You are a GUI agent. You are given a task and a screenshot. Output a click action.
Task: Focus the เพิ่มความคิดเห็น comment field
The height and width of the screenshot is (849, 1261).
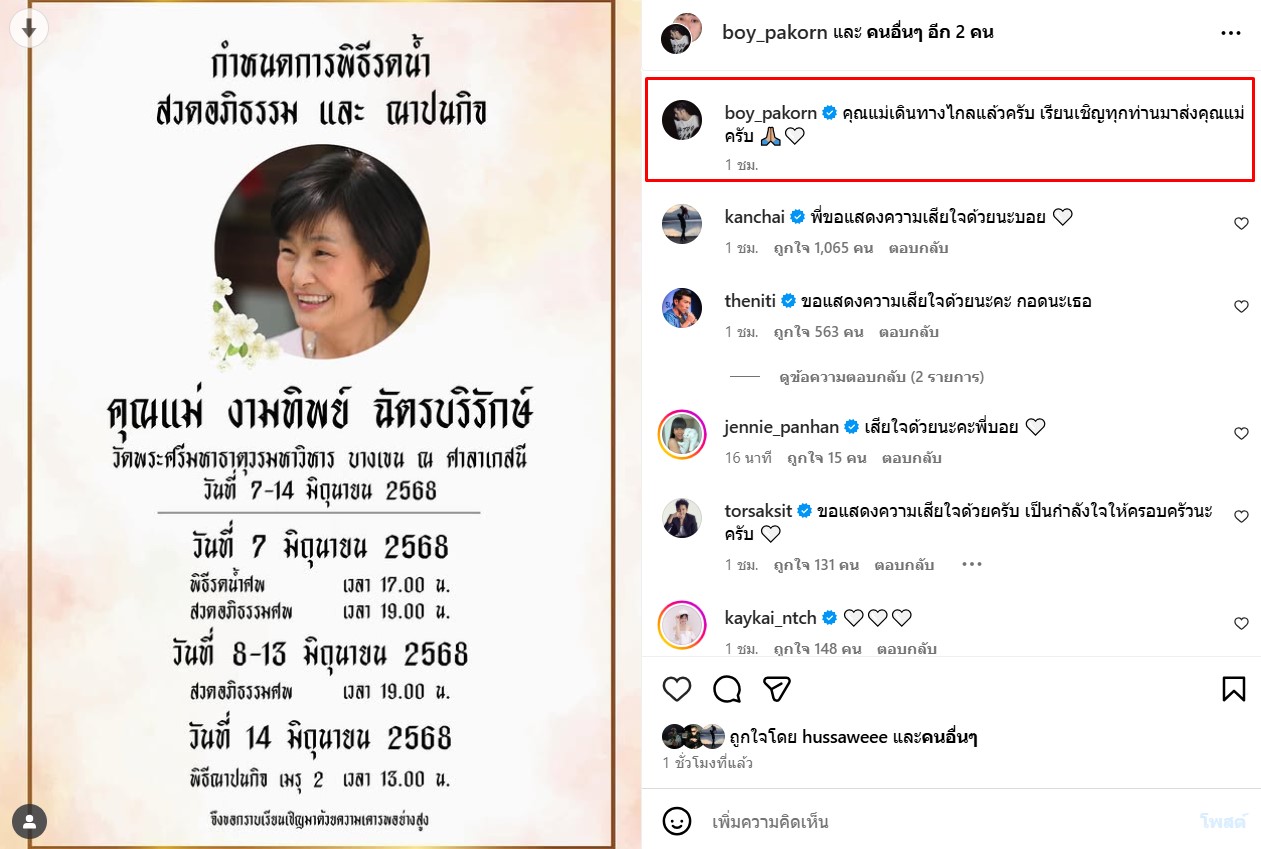pyautogui.click(x=950, y=822)
